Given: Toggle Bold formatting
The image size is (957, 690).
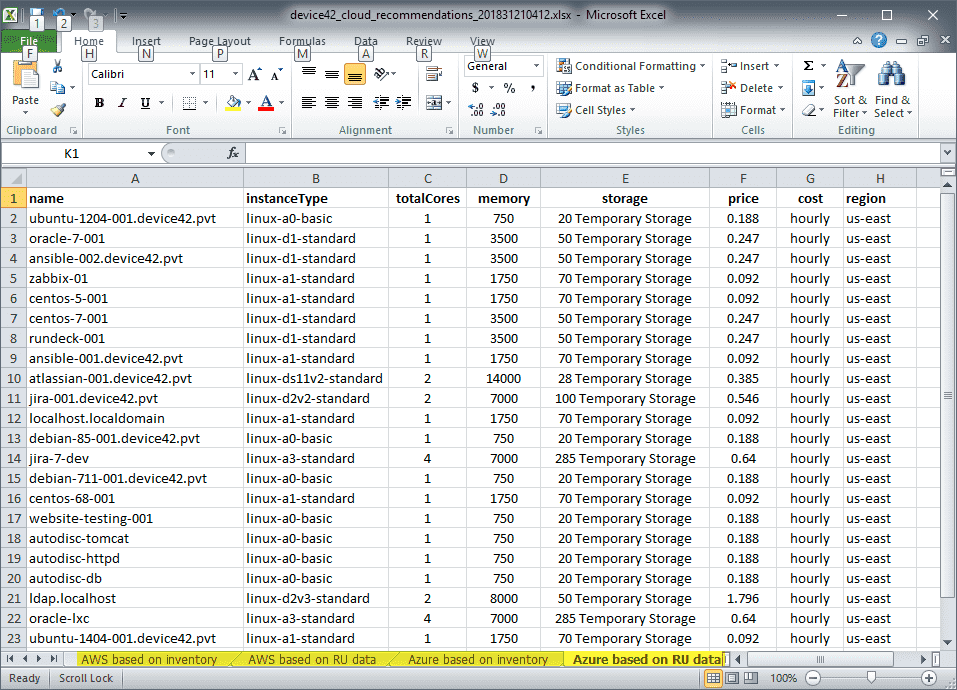Looking at the screenshot, I should point(99,102).
